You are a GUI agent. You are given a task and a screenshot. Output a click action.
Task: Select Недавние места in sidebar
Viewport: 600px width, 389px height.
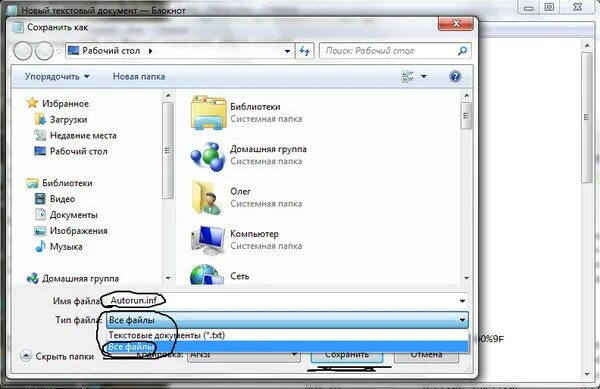(x=83, y=135)
